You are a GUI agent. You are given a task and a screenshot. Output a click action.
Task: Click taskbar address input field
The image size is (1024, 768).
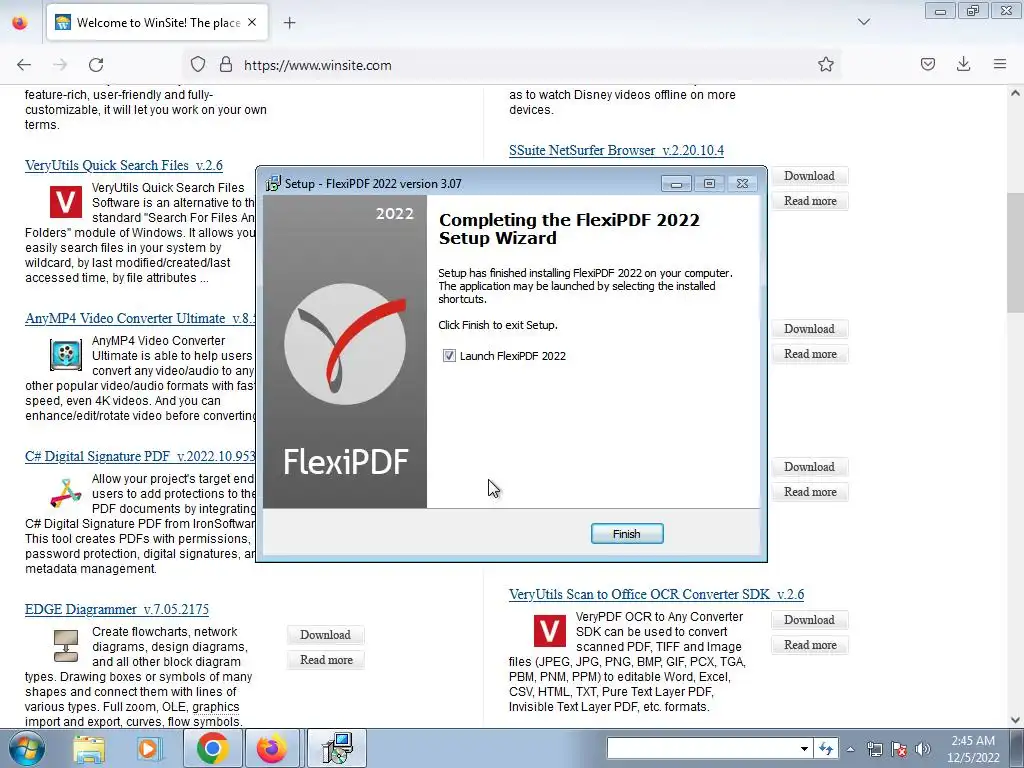702,748
